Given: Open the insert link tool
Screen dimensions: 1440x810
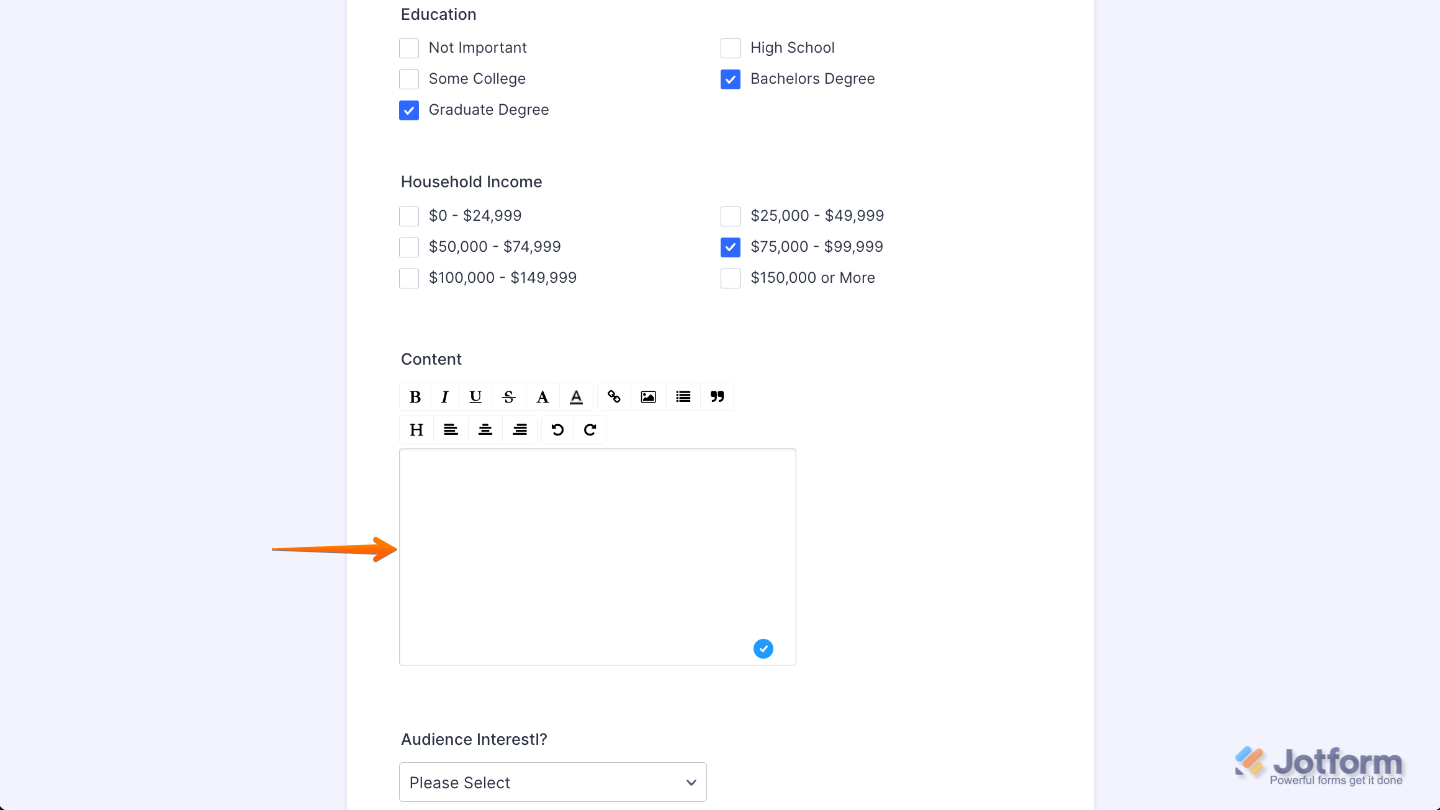Looking at the screenshot, I should tap(614, 396).
